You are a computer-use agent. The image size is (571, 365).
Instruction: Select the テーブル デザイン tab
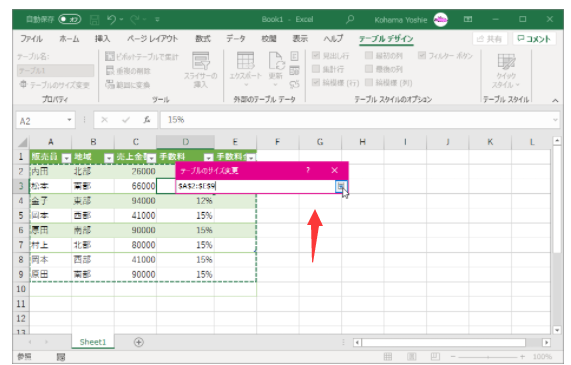coord(386,39)
